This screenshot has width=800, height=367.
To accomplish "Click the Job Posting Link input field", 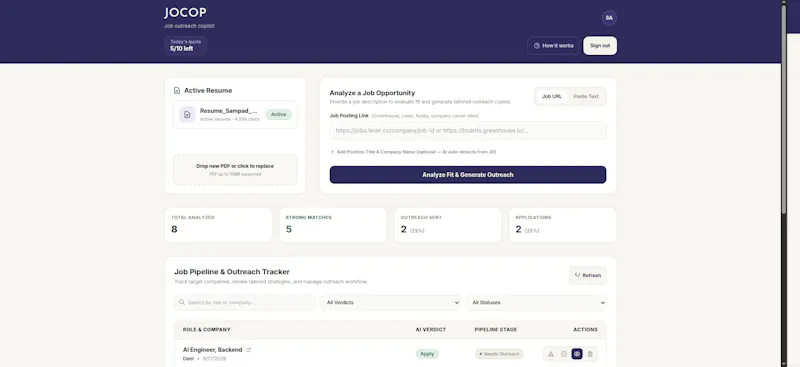I will coord(468,131).
